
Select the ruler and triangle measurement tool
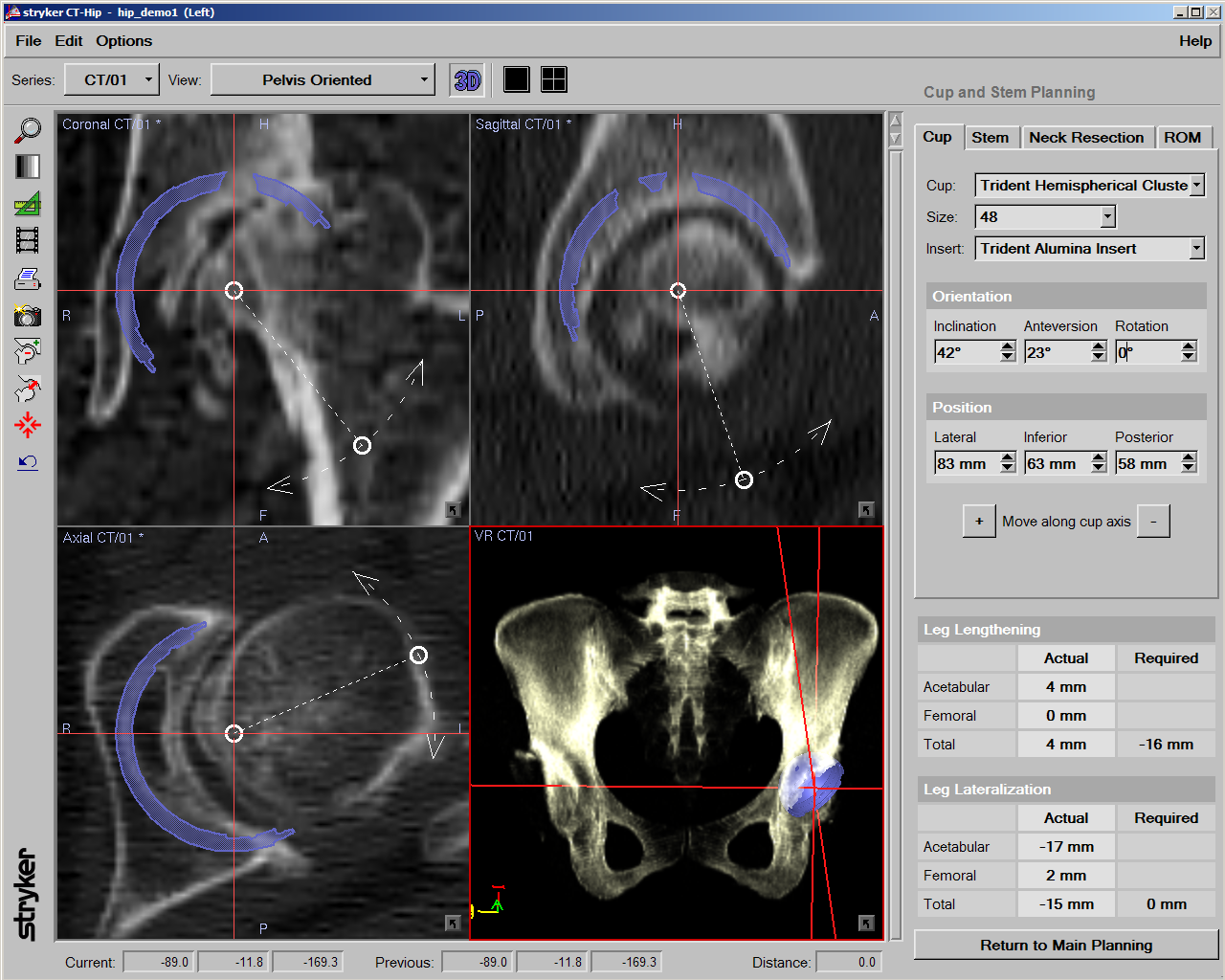pyautogui.click(x=28, y=203)
